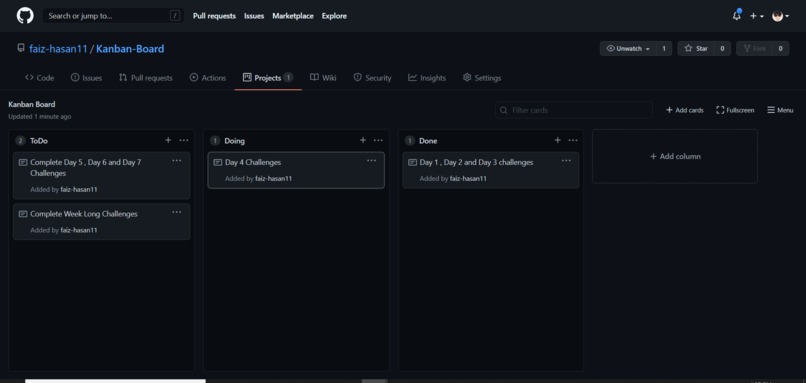Open the Settings tab

pos(482,78)
